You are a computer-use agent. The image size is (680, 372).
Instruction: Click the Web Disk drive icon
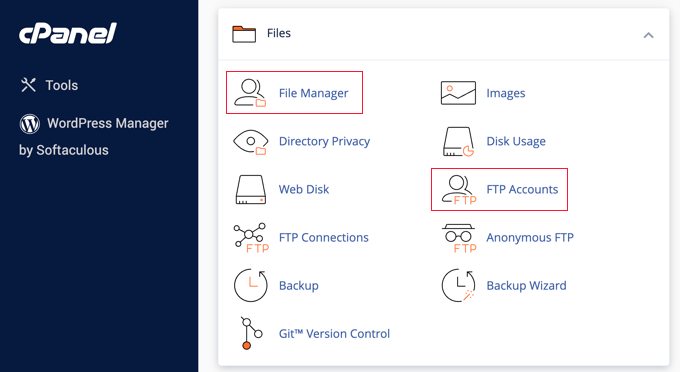point(251,189)
